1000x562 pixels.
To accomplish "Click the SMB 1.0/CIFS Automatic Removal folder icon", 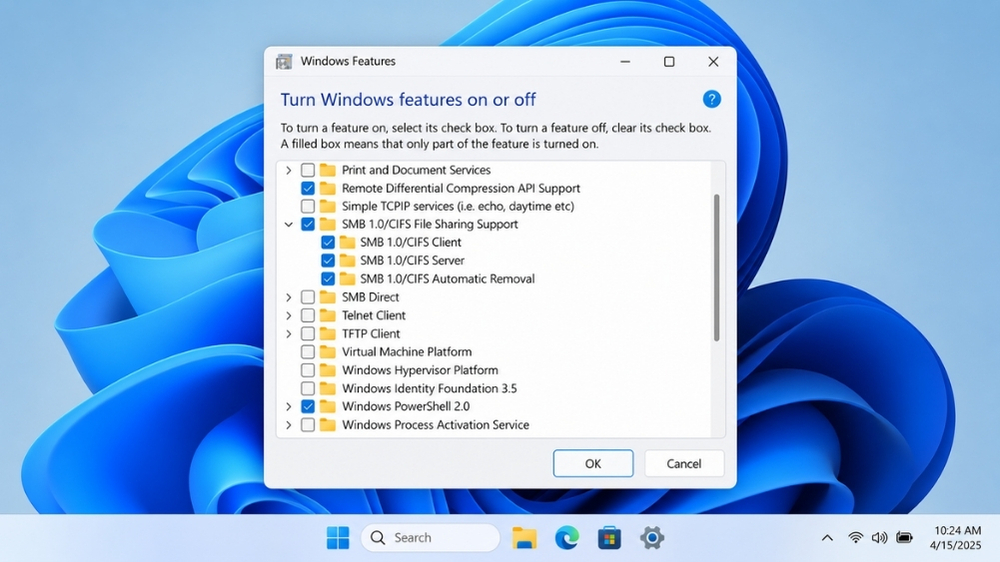I will (x=348, y=279).
